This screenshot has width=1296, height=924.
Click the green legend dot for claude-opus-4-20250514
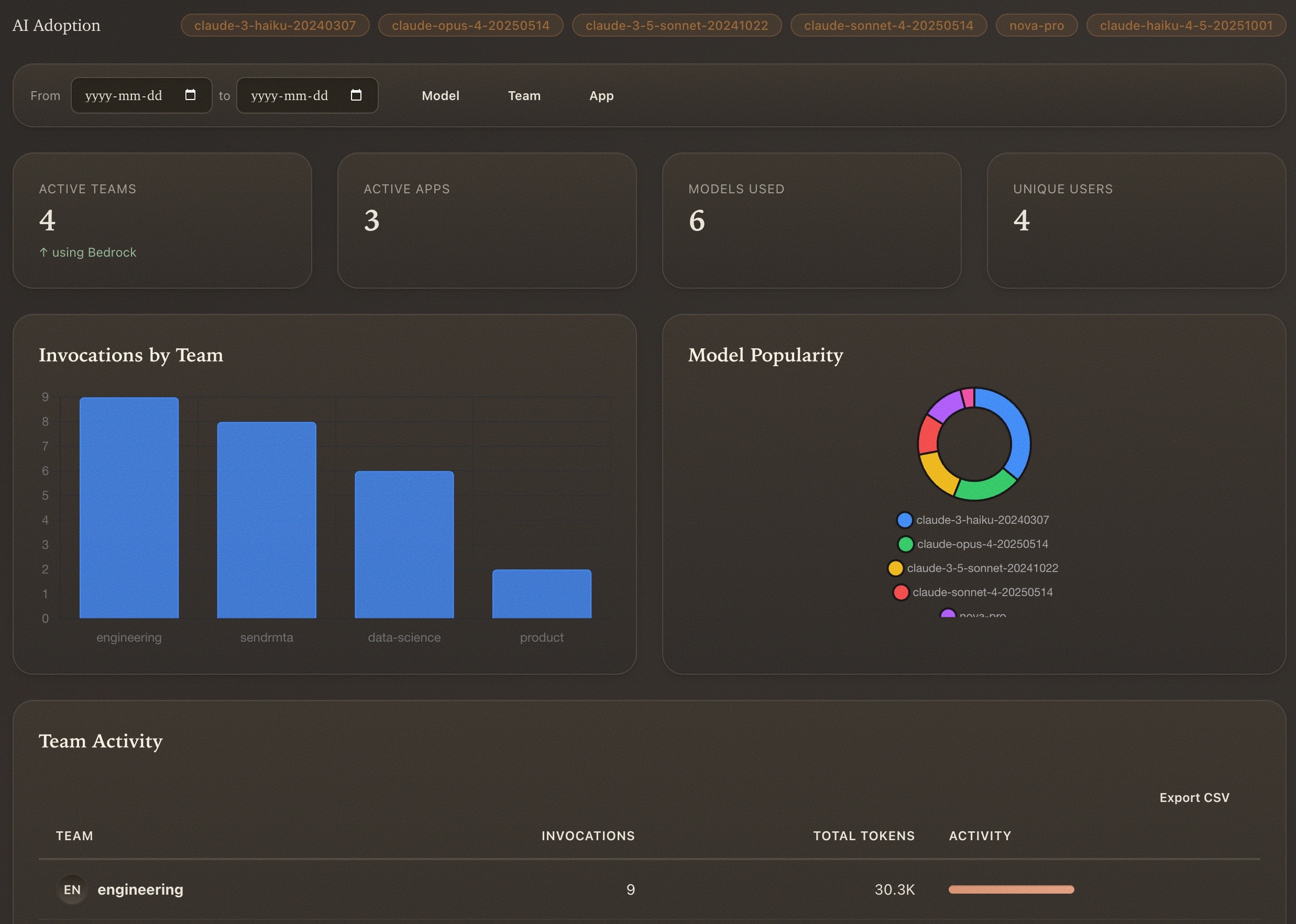pyautogui.click(x=905, y=544)
